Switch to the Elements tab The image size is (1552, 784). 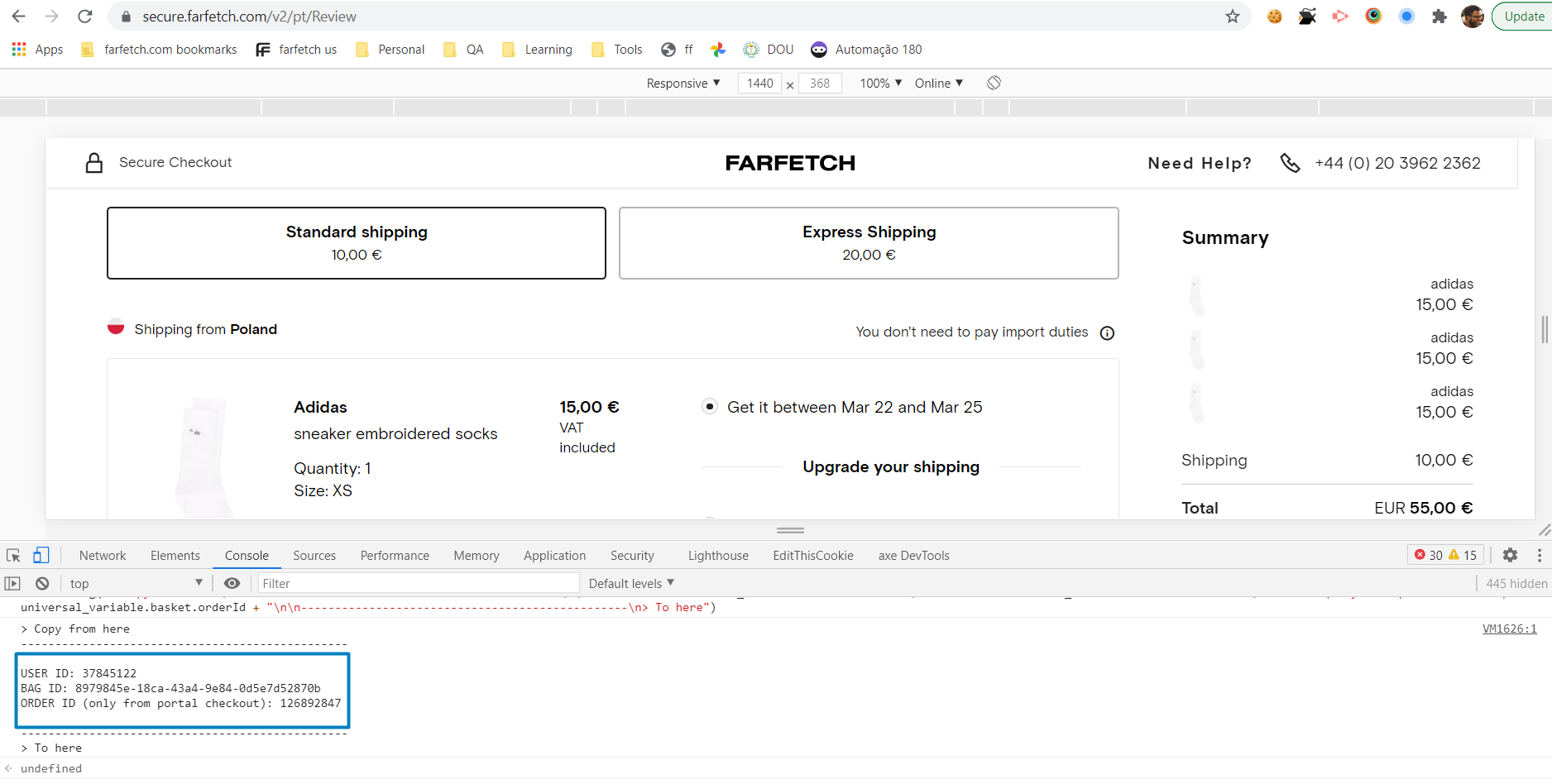point(175,556)
